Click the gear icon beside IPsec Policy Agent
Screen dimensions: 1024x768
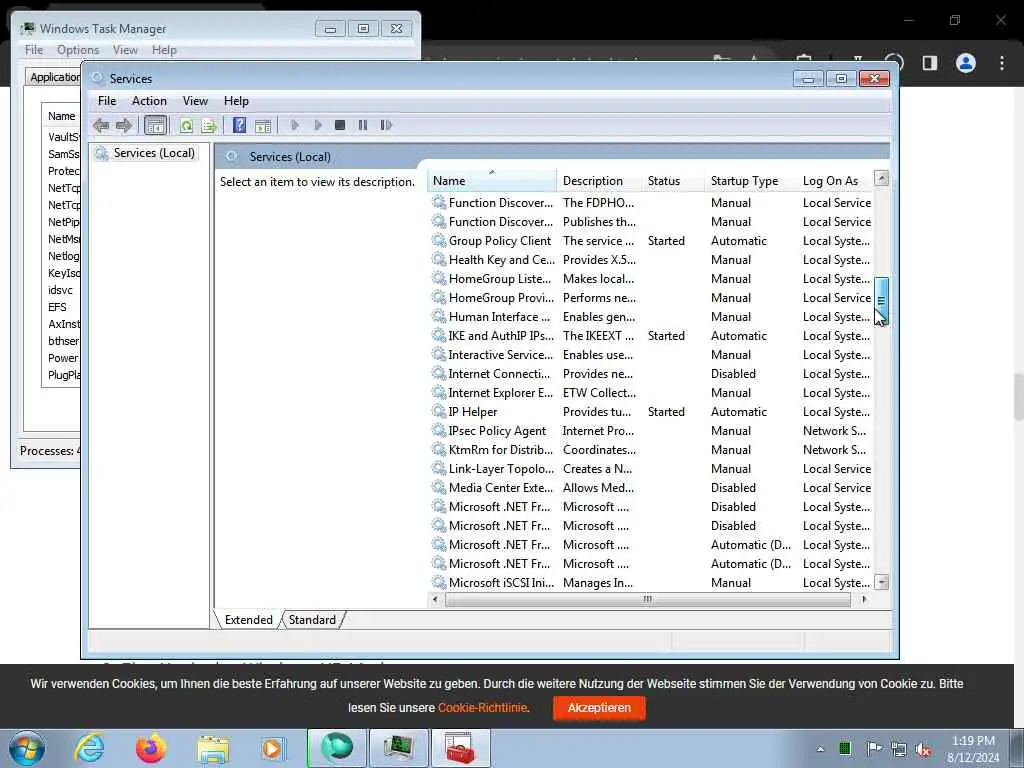point(439,430)
